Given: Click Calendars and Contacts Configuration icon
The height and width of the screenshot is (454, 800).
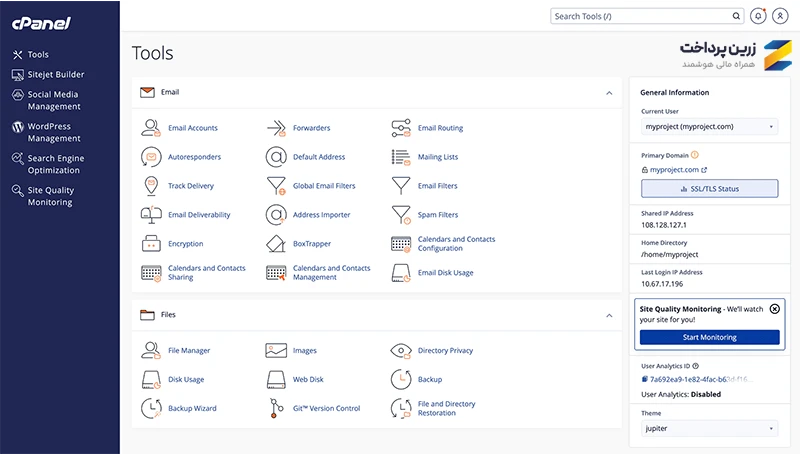Looking at the screenshot, I should click(x=401, y=244).
